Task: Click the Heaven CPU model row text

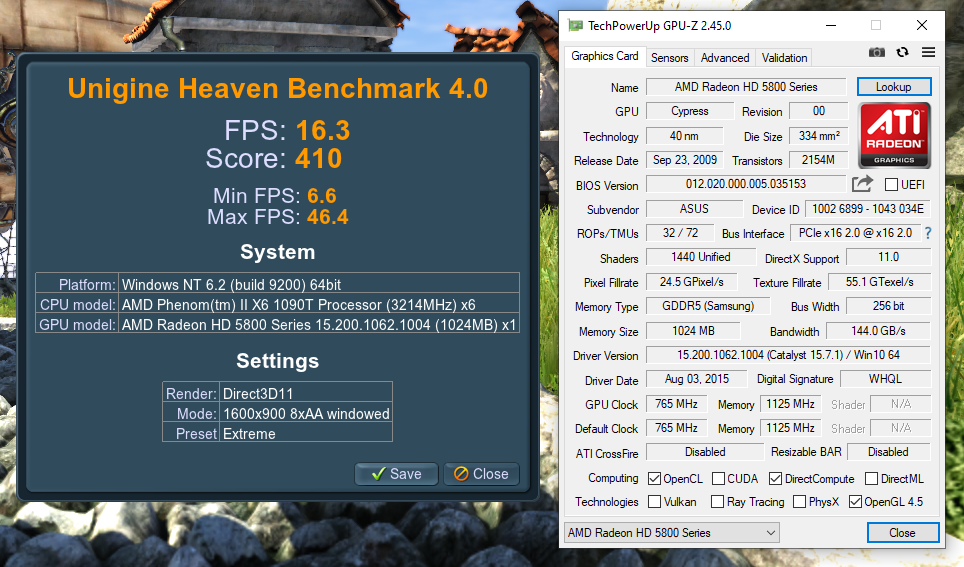Action: click(299, 305)
